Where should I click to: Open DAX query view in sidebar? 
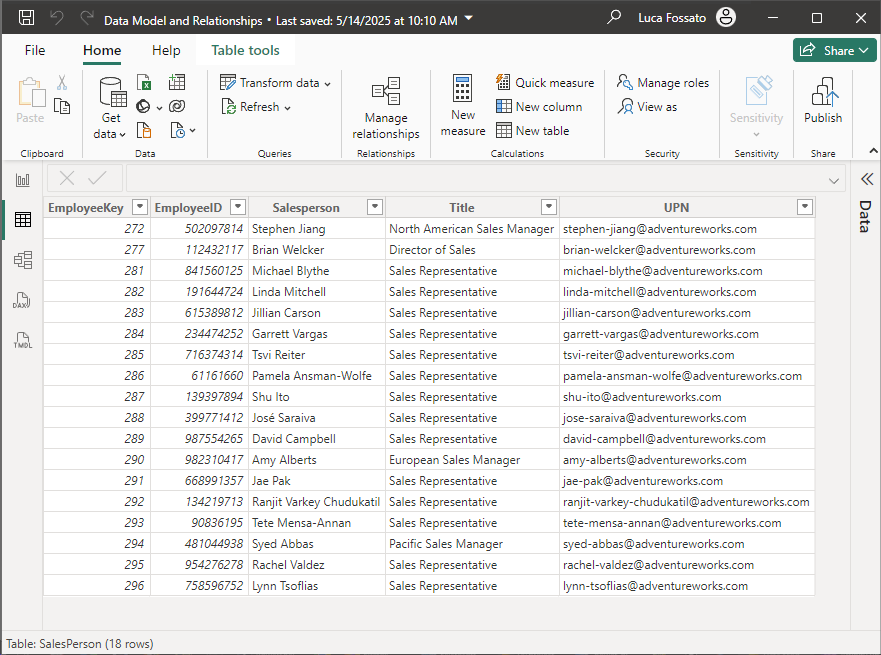[21, 301]
